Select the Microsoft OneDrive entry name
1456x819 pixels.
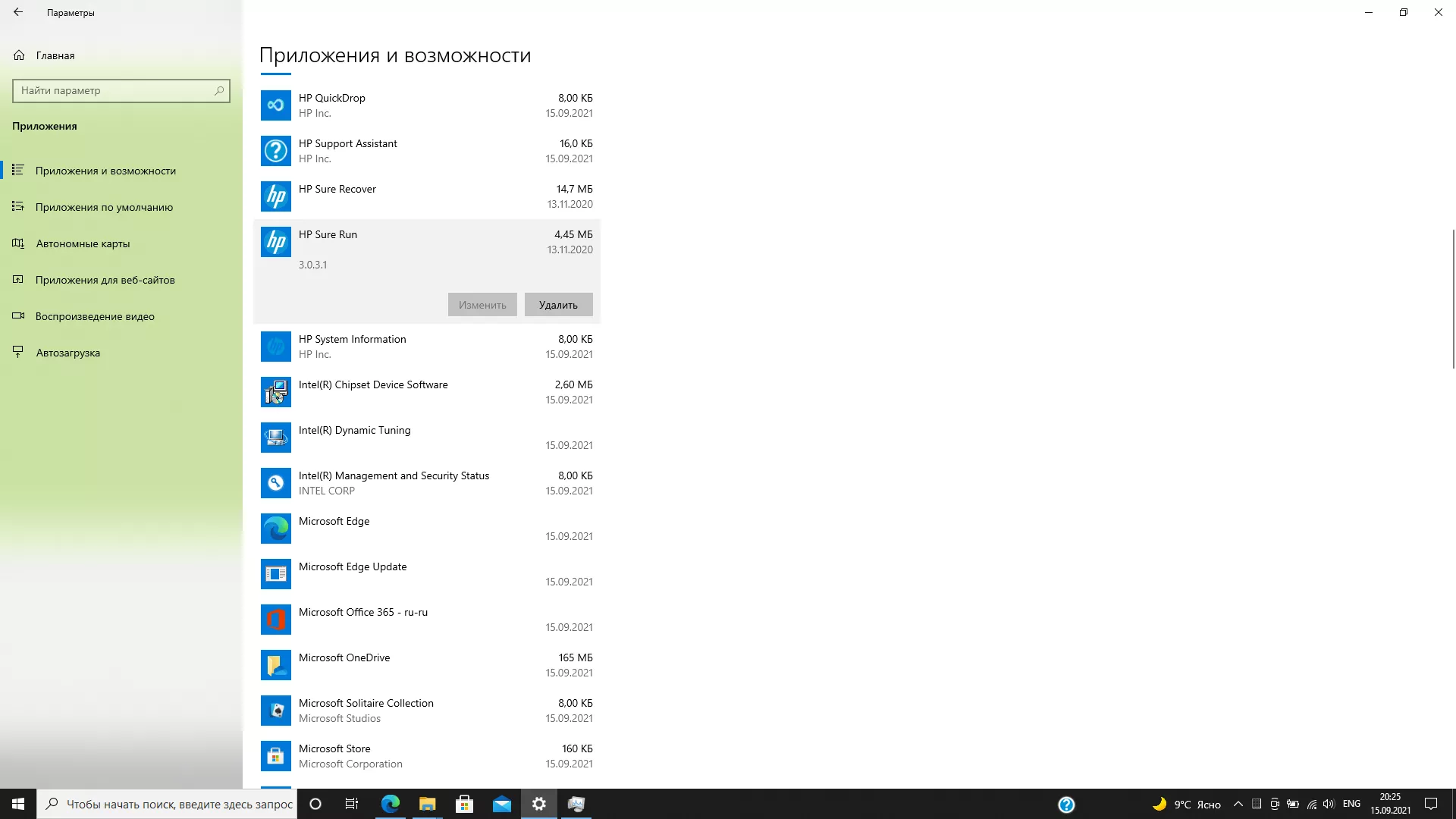point(344,657)
